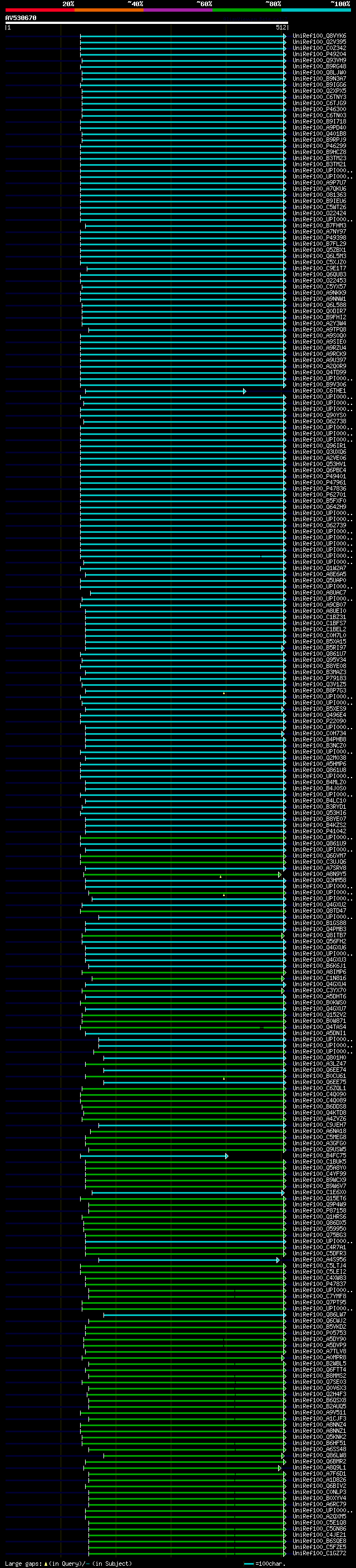The width and height of the screenshot is (356, 1568).
Task: Click the UniRef100_C3YX70 hit label
Action: pyautogui.click(x=319, y=990)
